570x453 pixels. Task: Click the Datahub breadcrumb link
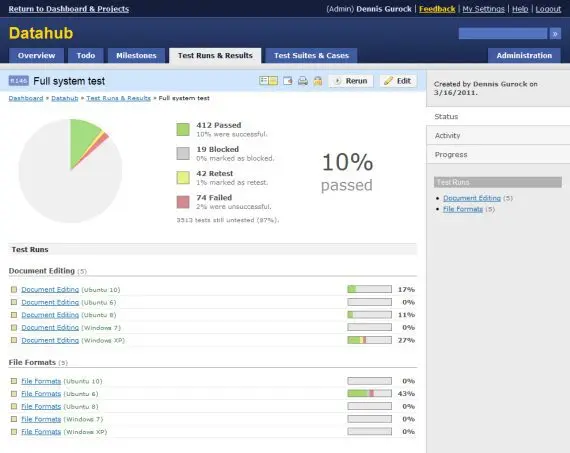65,98
